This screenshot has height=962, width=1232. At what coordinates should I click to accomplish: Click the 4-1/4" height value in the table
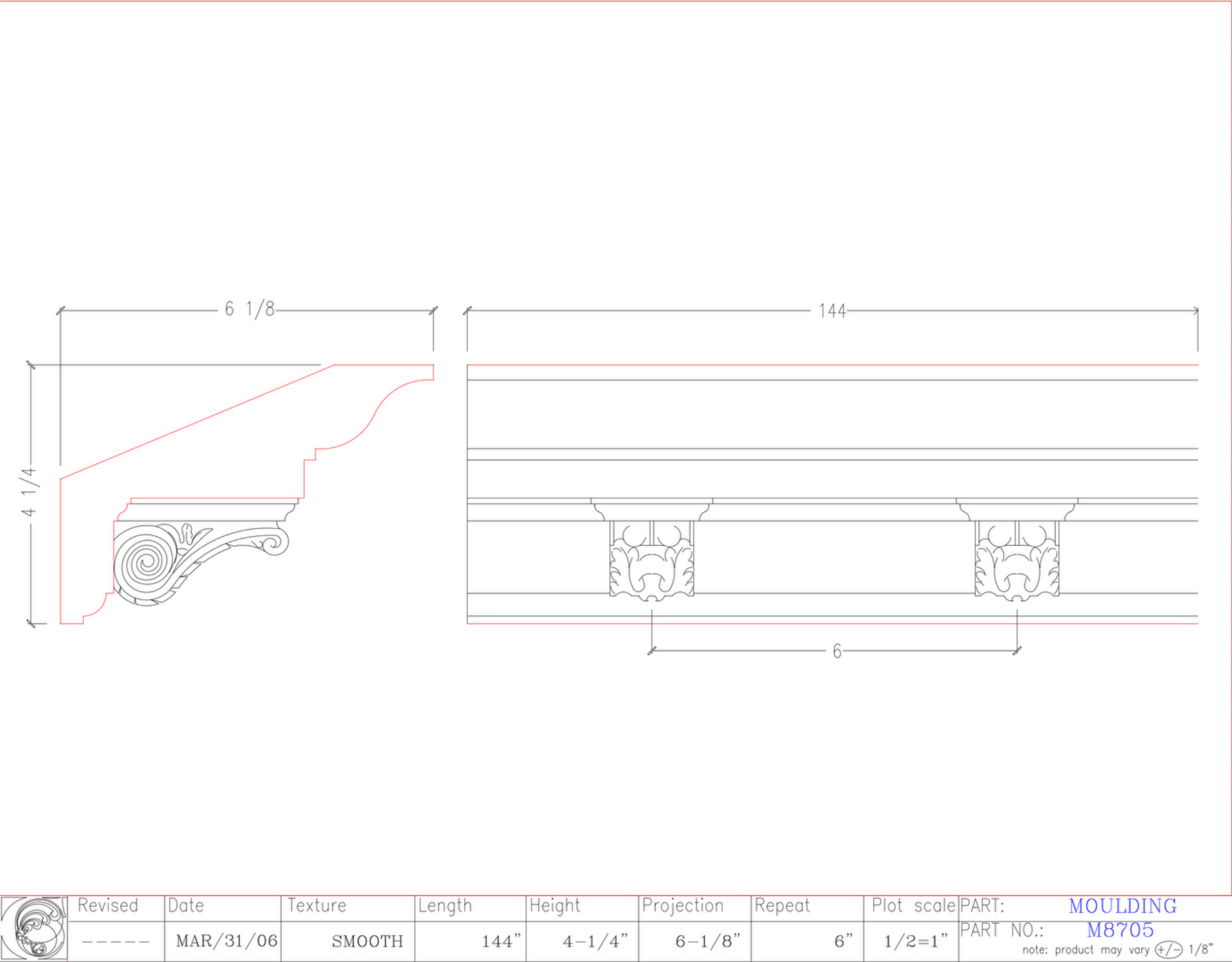(595, 941)
